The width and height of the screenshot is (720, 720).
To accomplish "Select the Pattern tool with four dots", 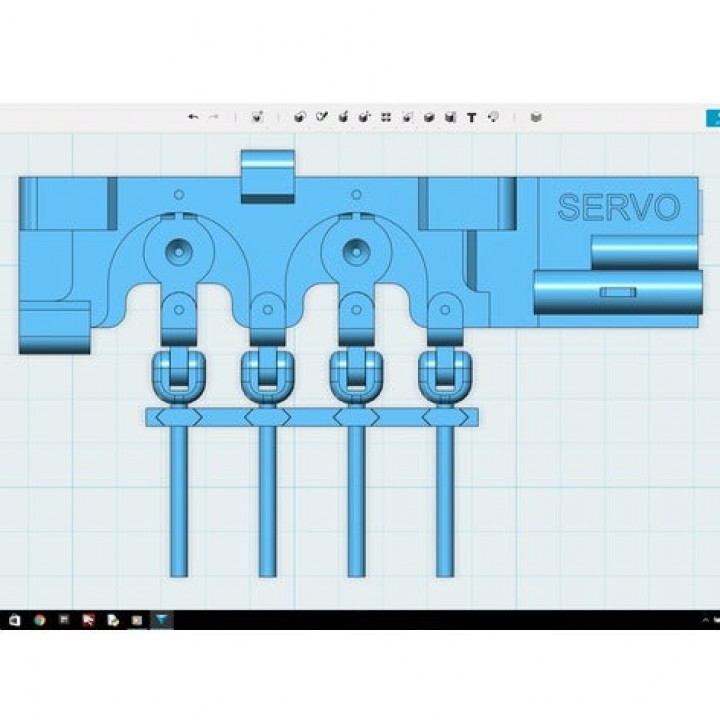I will 386,117.
